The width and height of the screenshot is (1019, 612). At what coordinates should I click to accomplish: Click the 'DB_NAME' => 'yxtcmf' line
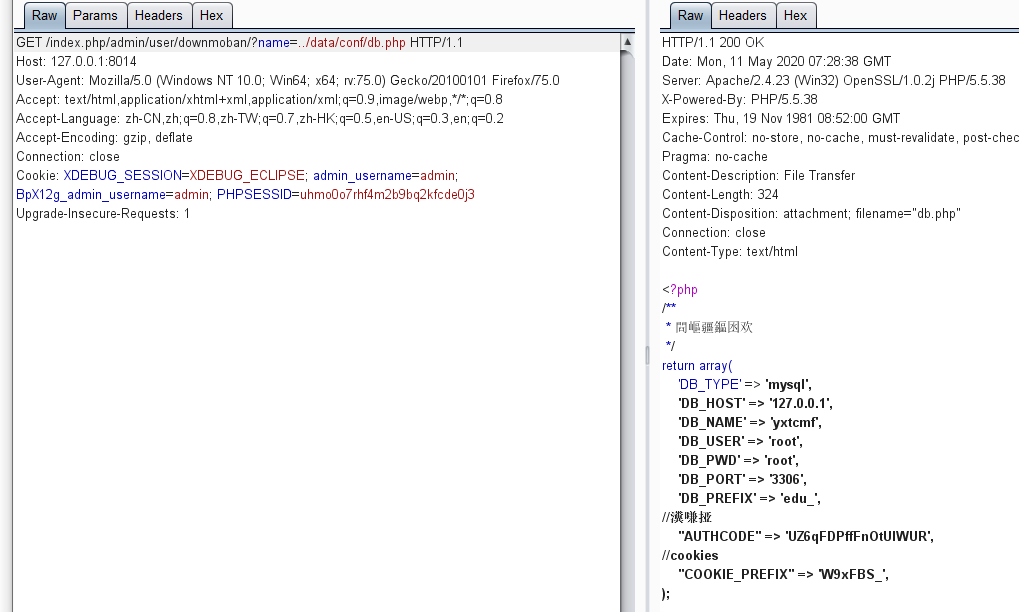click(x=750, y=422)
